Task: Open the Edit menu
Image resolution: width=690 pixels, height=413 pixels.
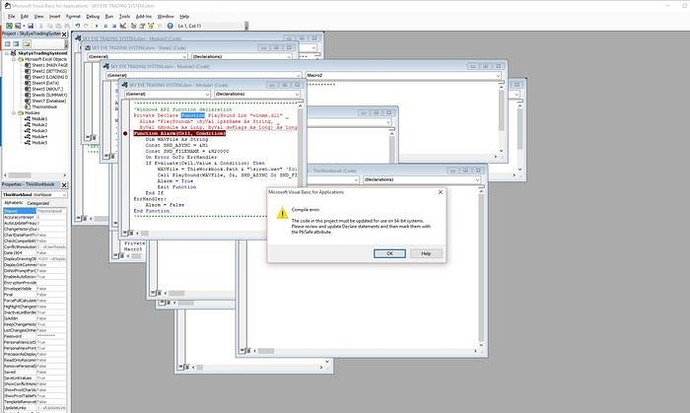Action: [25, 16]
